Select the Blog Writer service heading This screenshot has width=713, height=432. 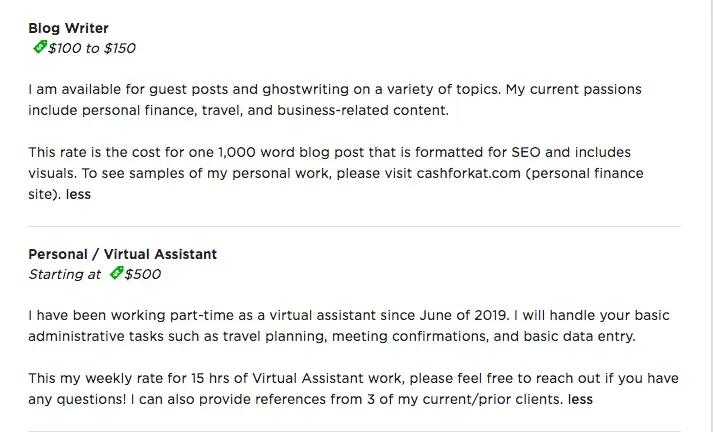click(x=68, y=28)
